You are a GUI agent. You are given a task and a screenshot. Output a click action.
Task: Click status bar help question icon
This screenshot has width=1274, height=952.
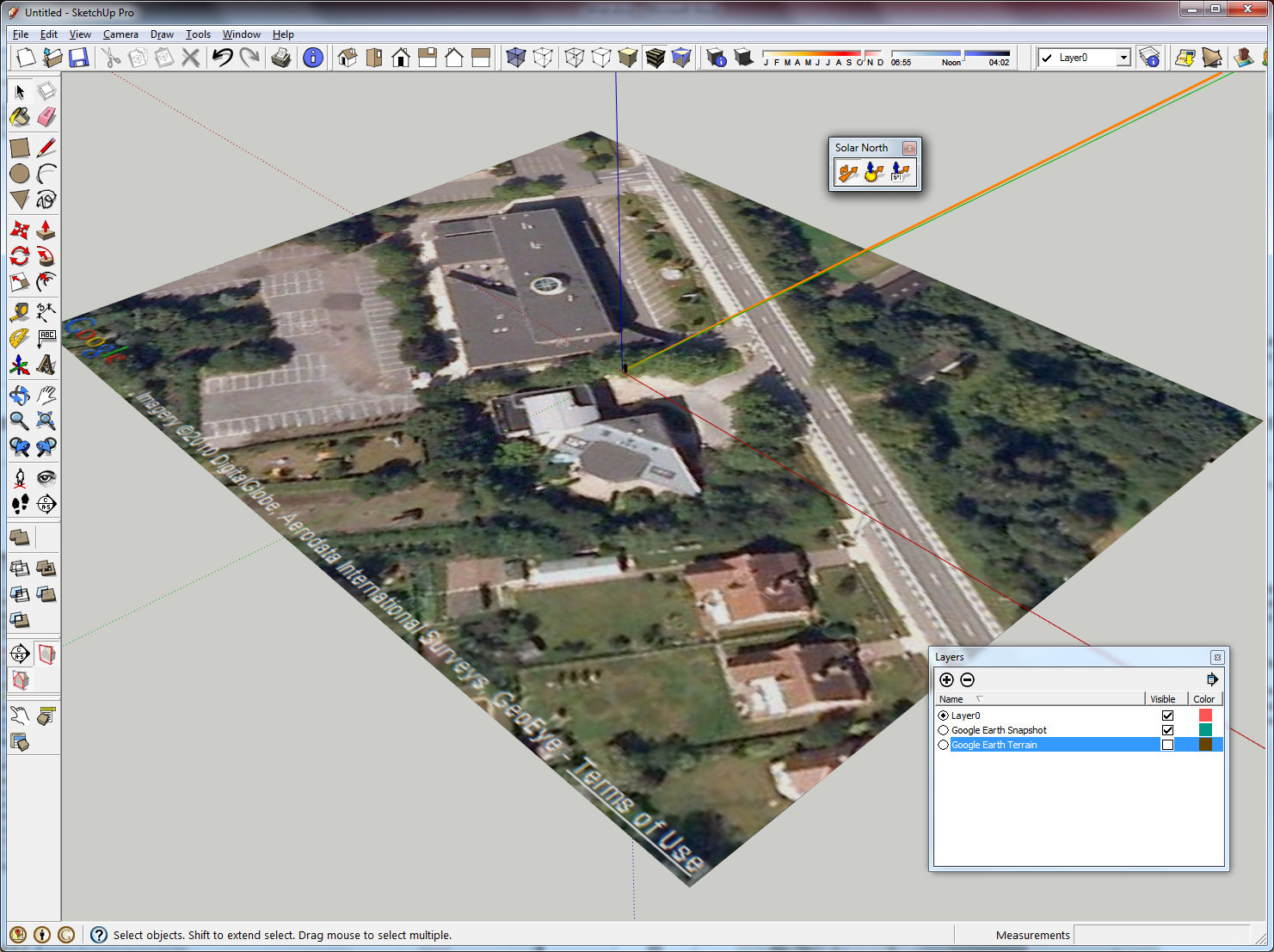click(x=99, y=935)
